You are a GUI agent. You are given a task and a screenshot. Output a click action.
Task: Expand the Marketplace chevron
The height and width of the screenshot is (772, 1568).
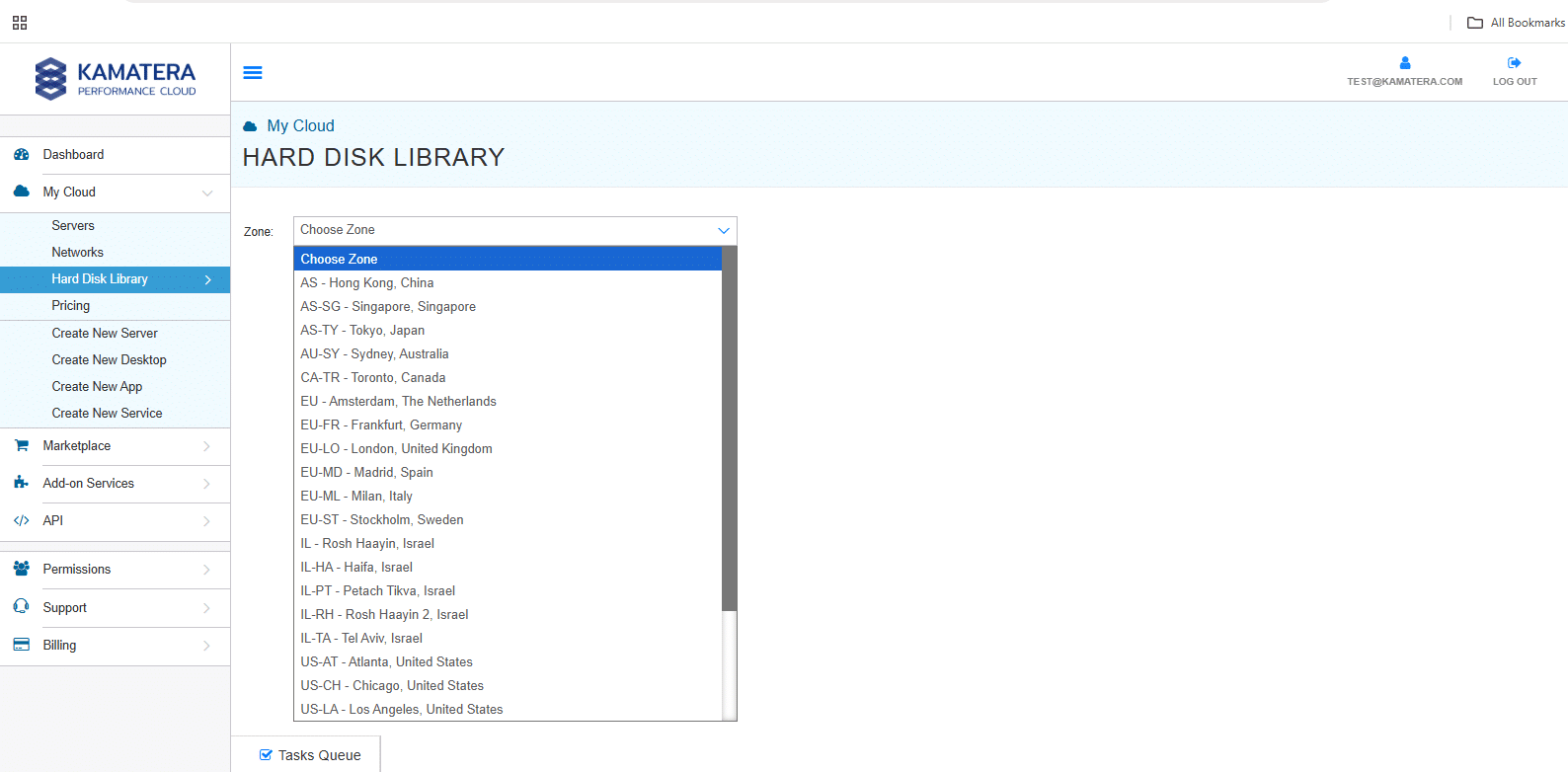coord(206,446)
